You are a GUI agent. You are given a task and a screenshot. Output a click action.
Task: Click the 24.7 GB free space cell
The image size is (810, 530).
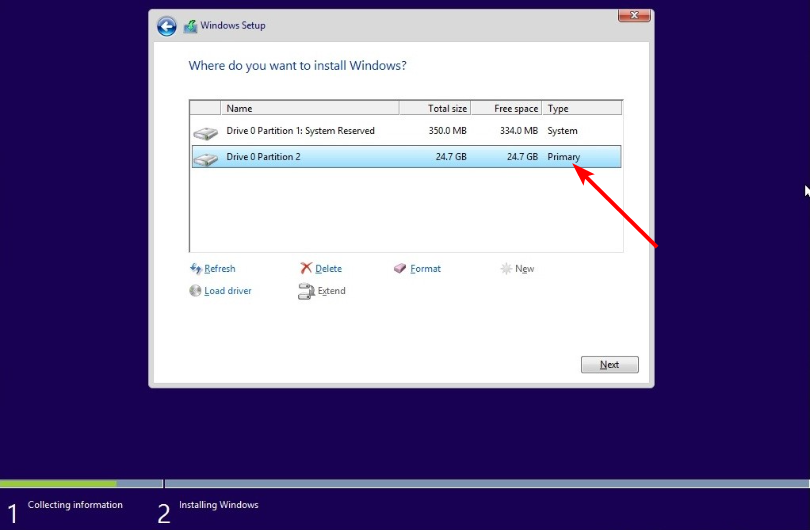522,157
